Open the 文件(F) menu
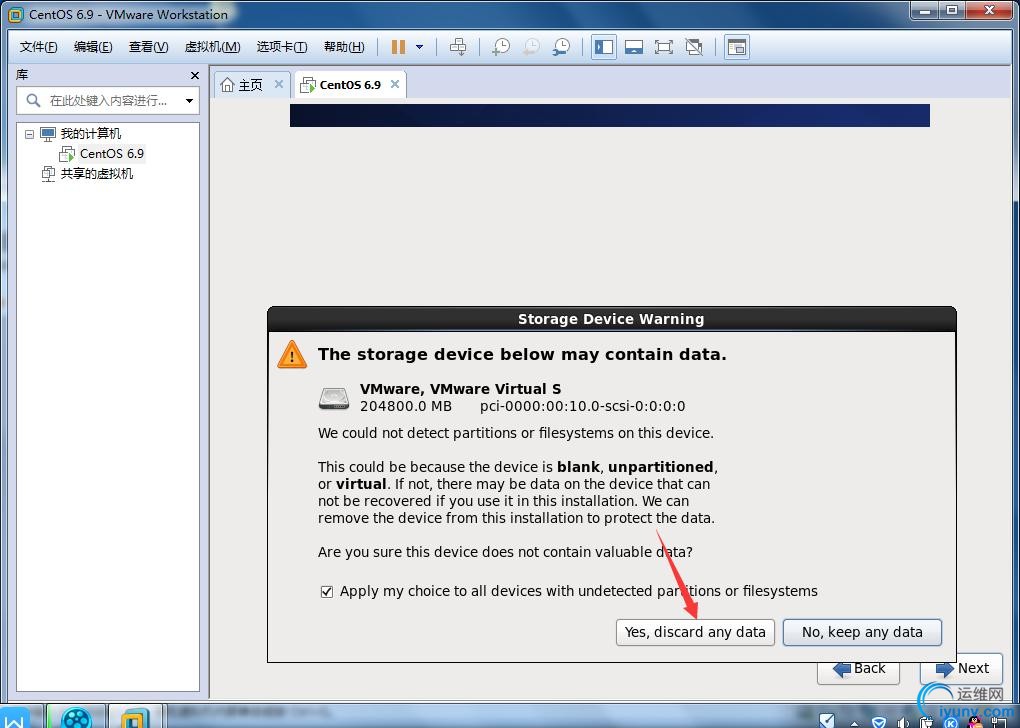The width and height of the screenshot is (1020, 728). tap(38, 47)
